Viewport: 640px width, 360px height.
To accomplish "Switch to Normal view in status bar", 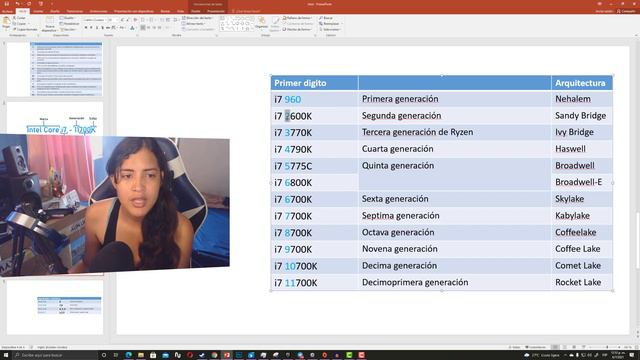I will pyautogui.click(x=556, y=347).
